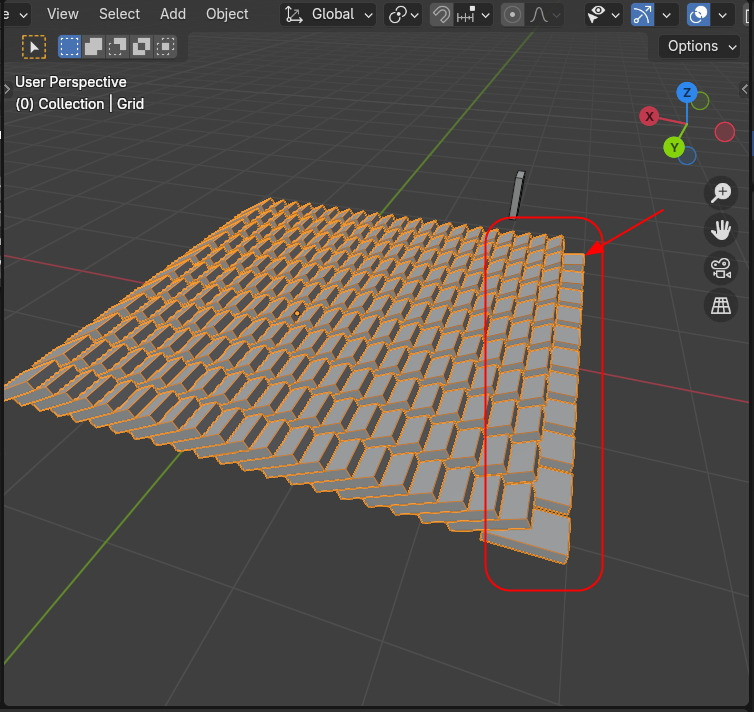Expand the toolbar with left edge arrow
Image resolution: width=754 pixels, height=712 pixels.
click(x=7, y=89)
